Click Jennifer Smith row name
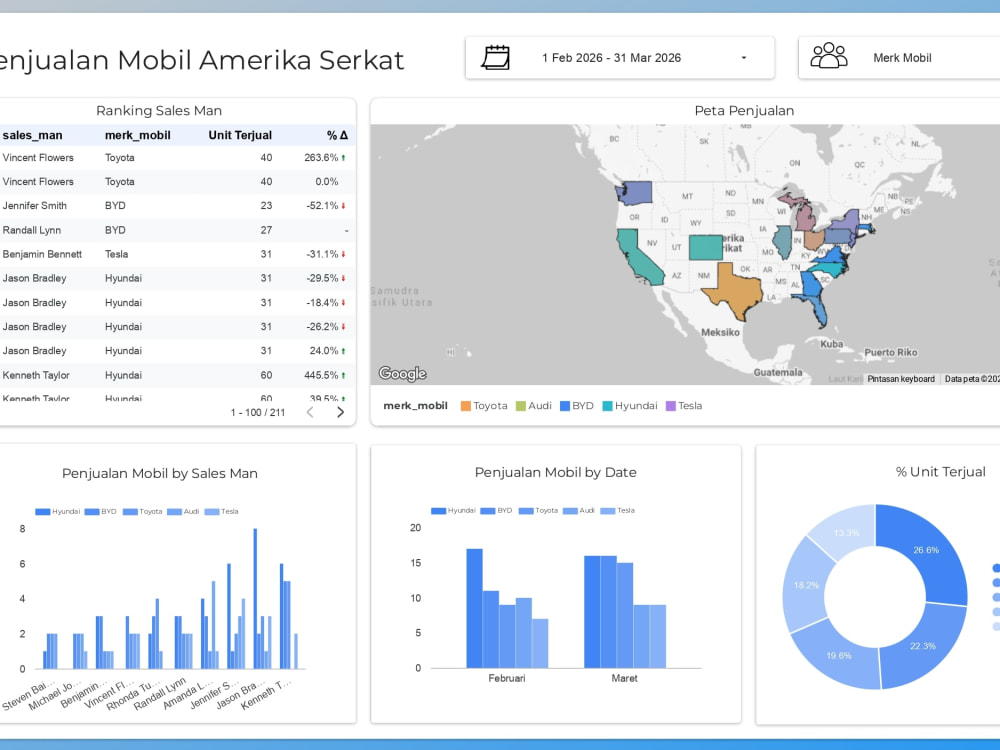The width and height of the screenshot is (1000, 750). click(x=34, y=205)
